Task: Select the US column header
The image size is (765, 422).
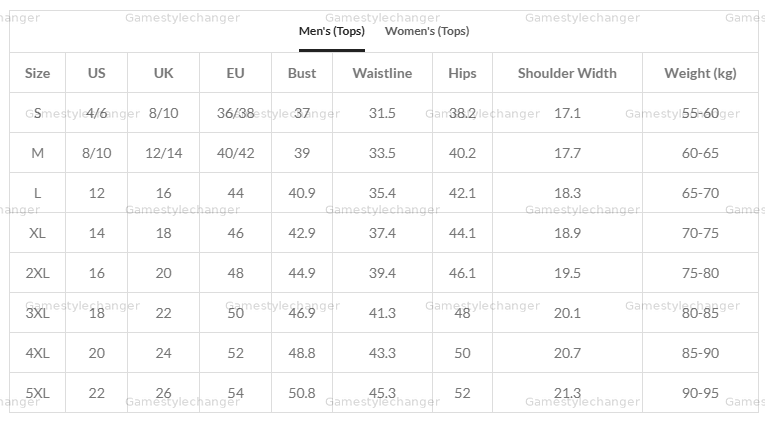Action: pos(97,73)
